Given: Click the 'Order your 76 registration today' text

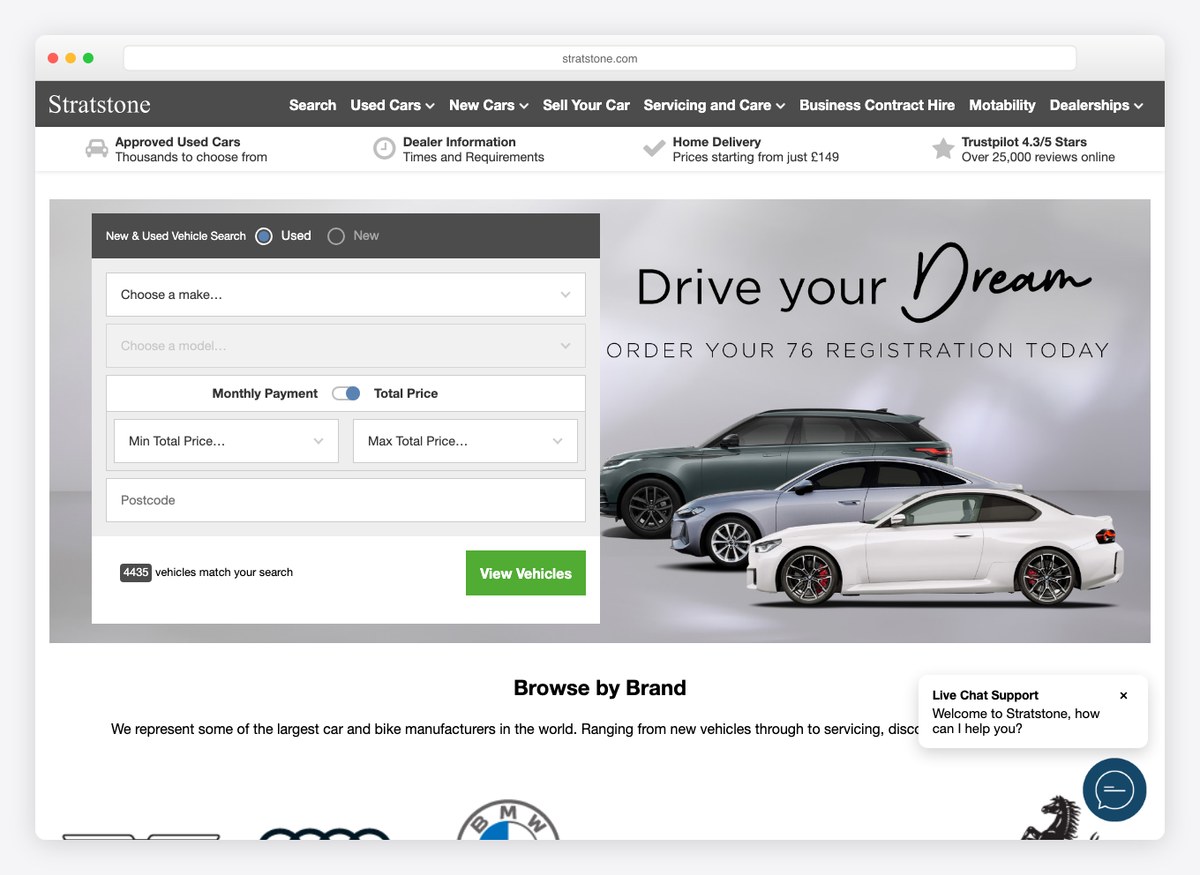Looking at the screenshot, I should (858, 350).
